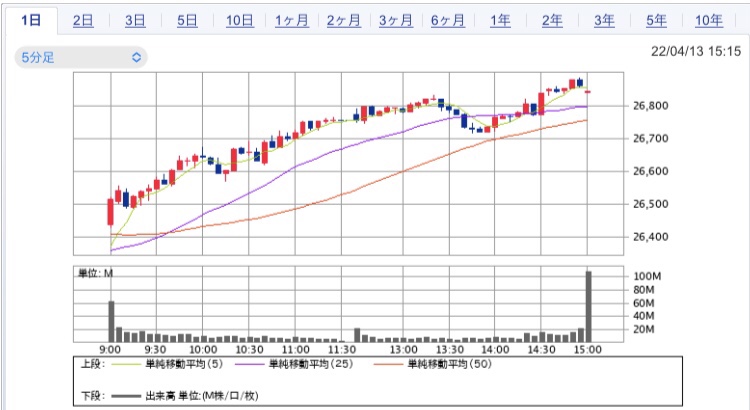
Task: Click the gray 出来高 legend line swatch
Action: point(126,396)
